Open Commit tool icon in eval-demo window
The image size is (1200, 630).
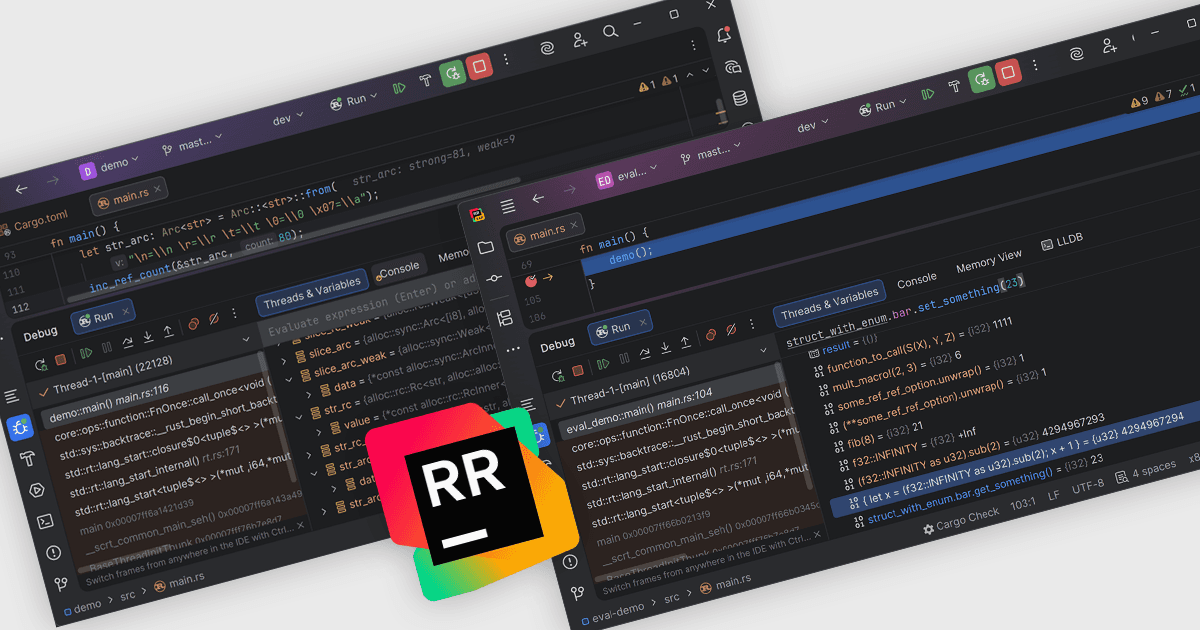(494, 278)
